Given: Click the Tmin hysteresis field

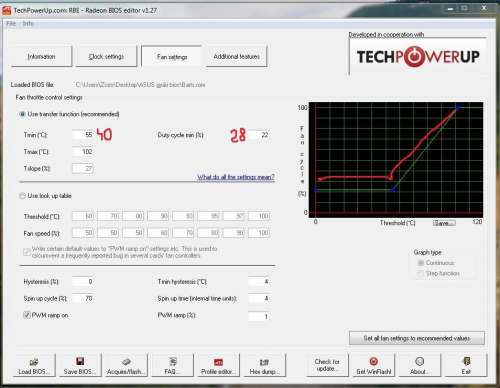Looking at the screenshot, I should pos(259,282).
